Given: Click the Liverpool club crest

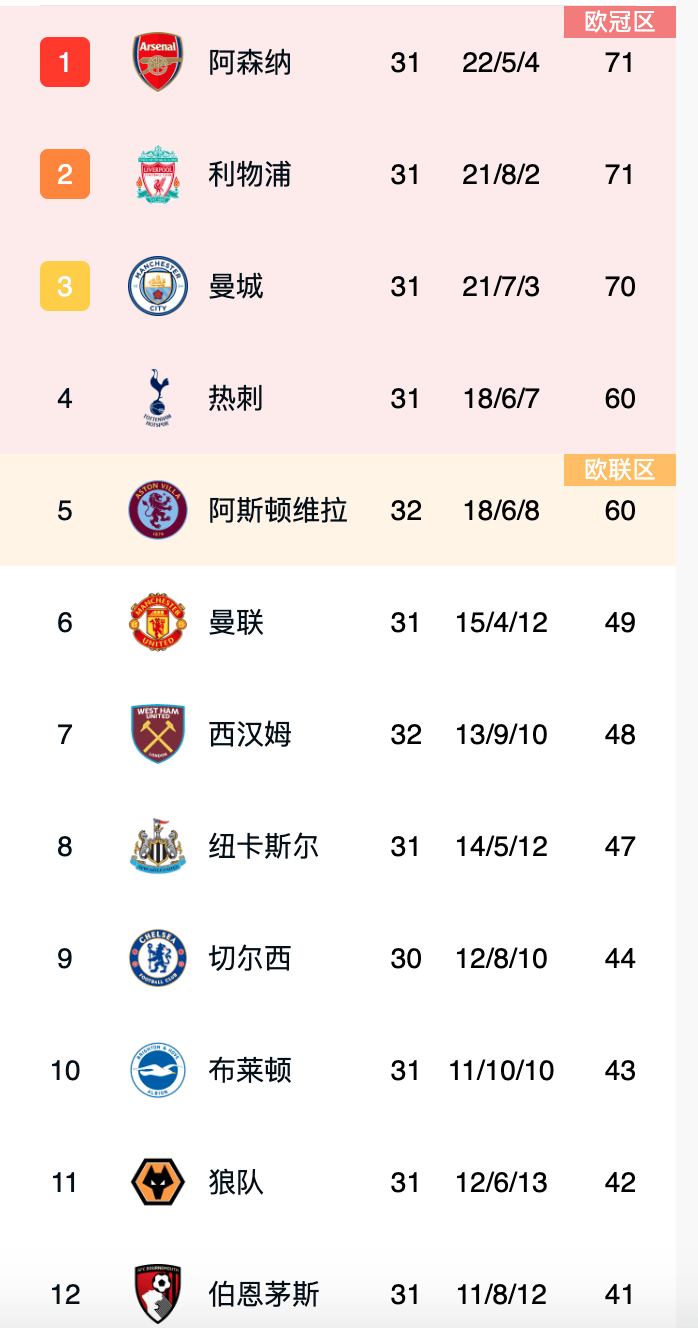Looking at the screenshot, I should [158, 174].
